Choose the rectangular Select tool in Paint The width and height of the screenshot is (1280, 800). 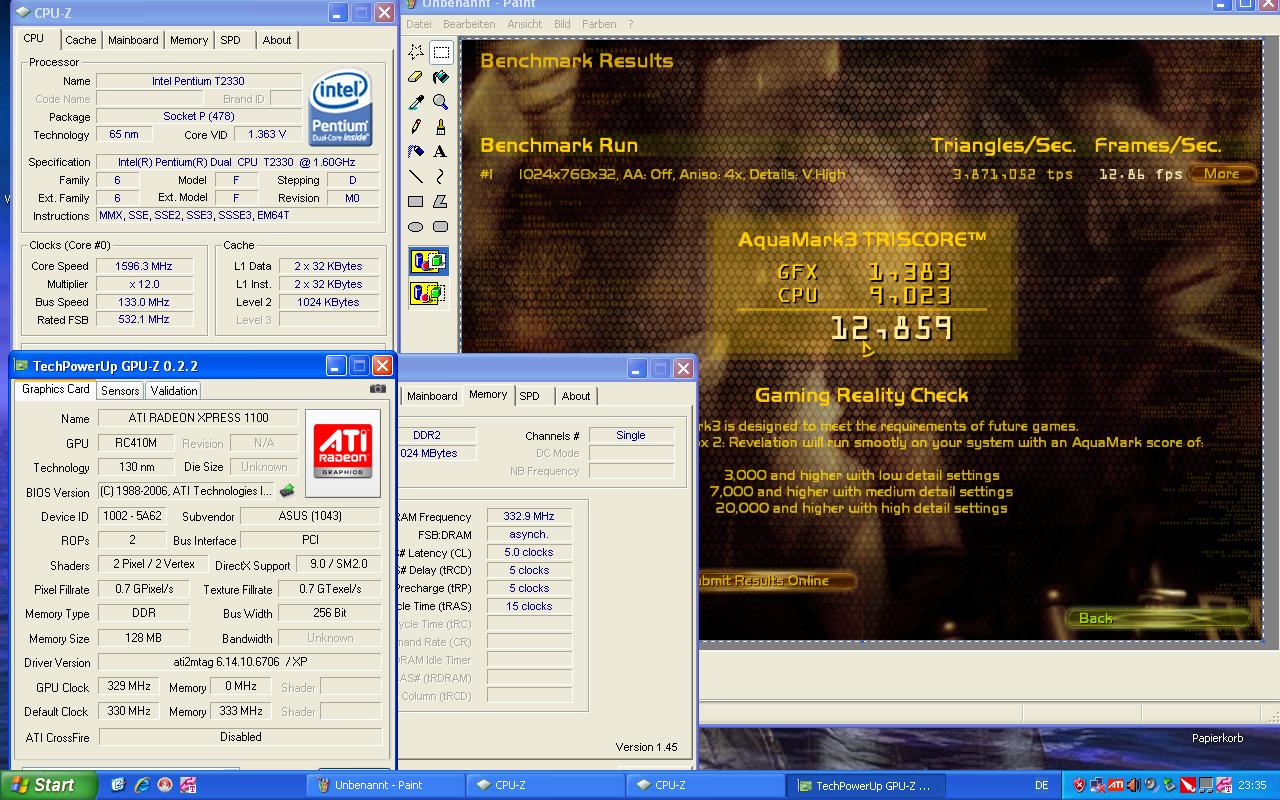click(x=441, y=52)
